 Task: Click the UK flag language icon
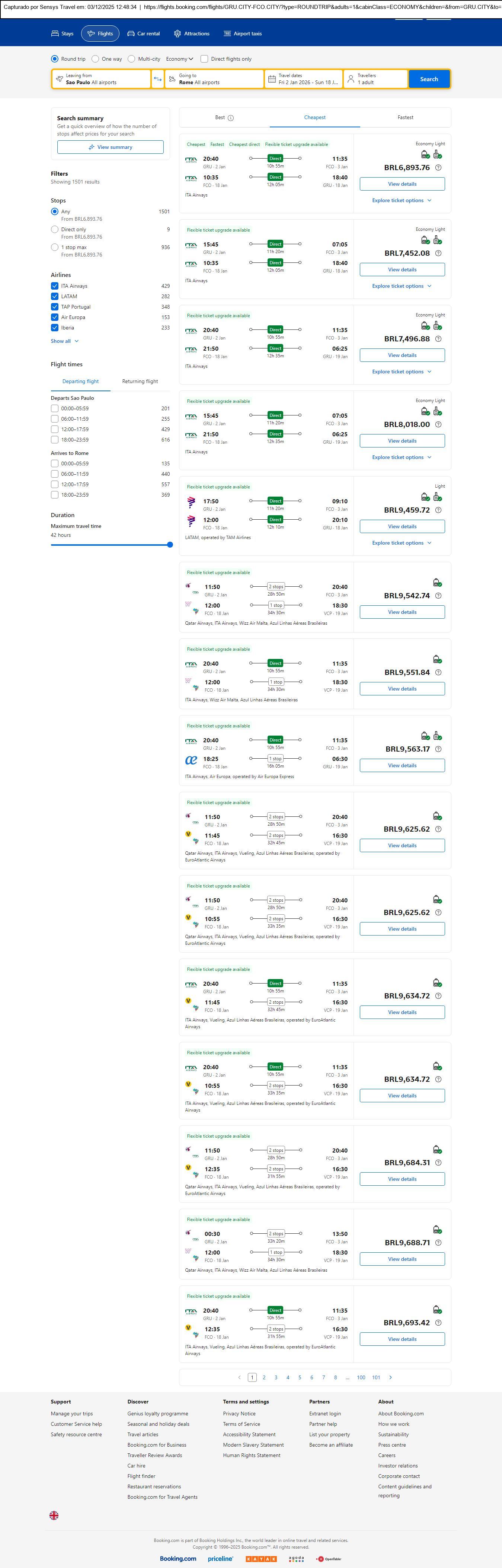(x=54, y=1515)
